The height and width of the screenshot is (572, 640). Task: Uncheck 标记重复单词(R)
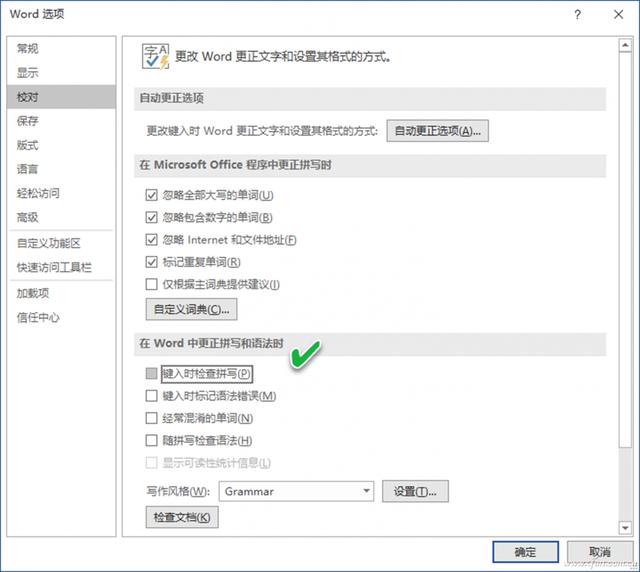[x=151, y=262]
